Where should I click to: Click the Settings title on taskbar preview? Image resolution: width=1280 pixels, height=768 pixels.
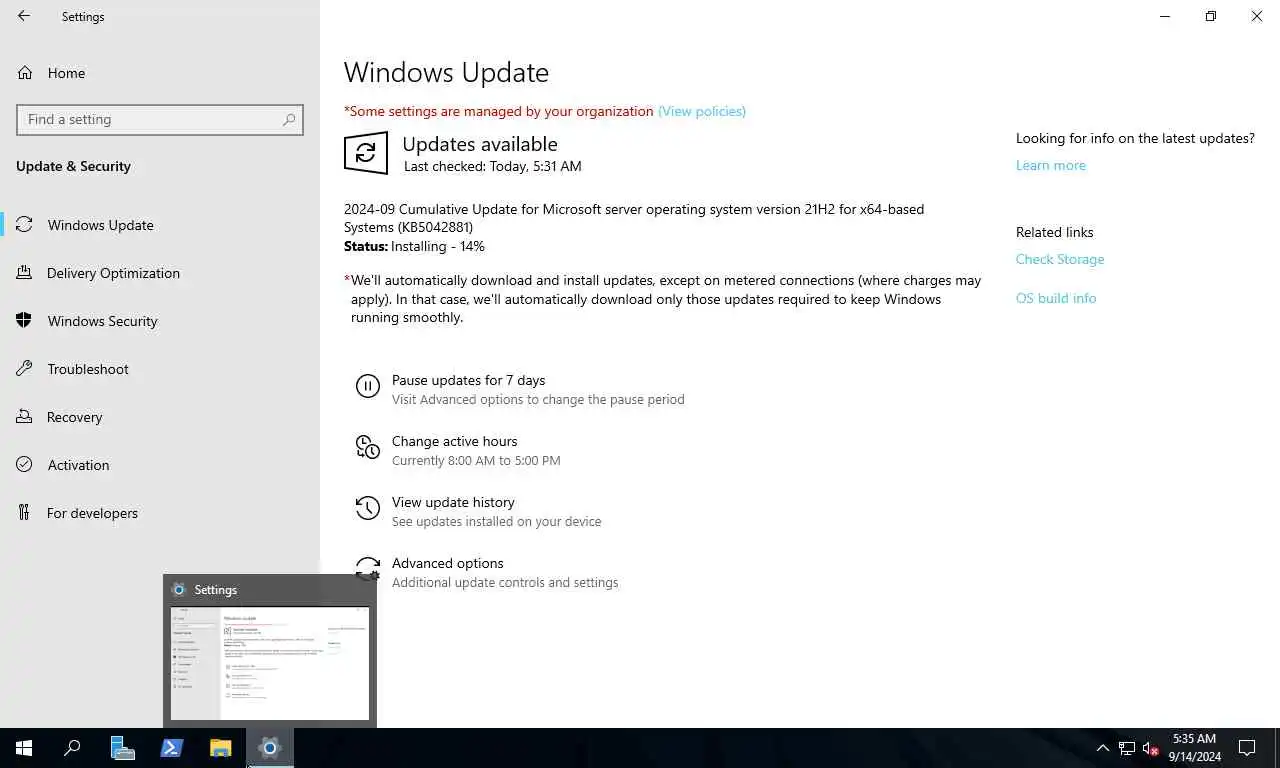pos(215,590)
